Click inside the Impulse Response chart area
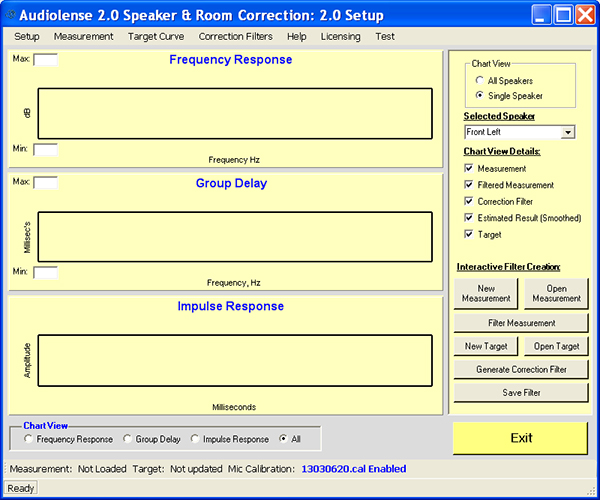The image size is (600, 500). coord(235,360)
